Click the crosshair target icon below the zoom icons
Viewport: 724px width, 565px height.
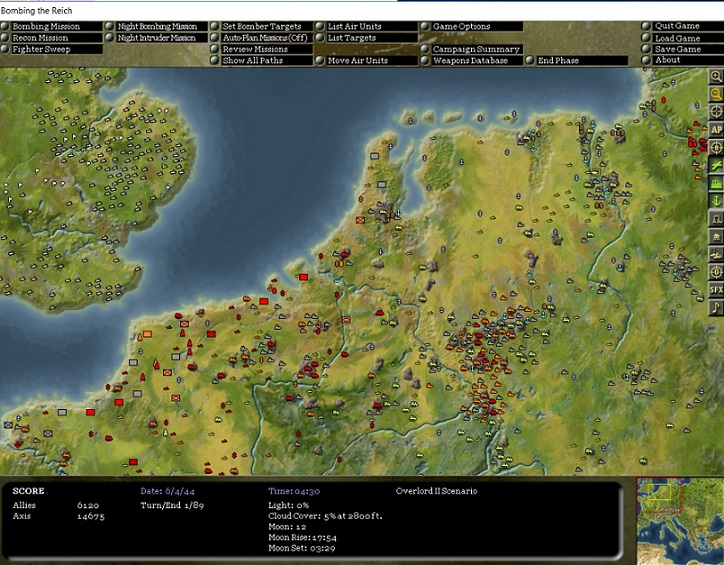[716, 112]
